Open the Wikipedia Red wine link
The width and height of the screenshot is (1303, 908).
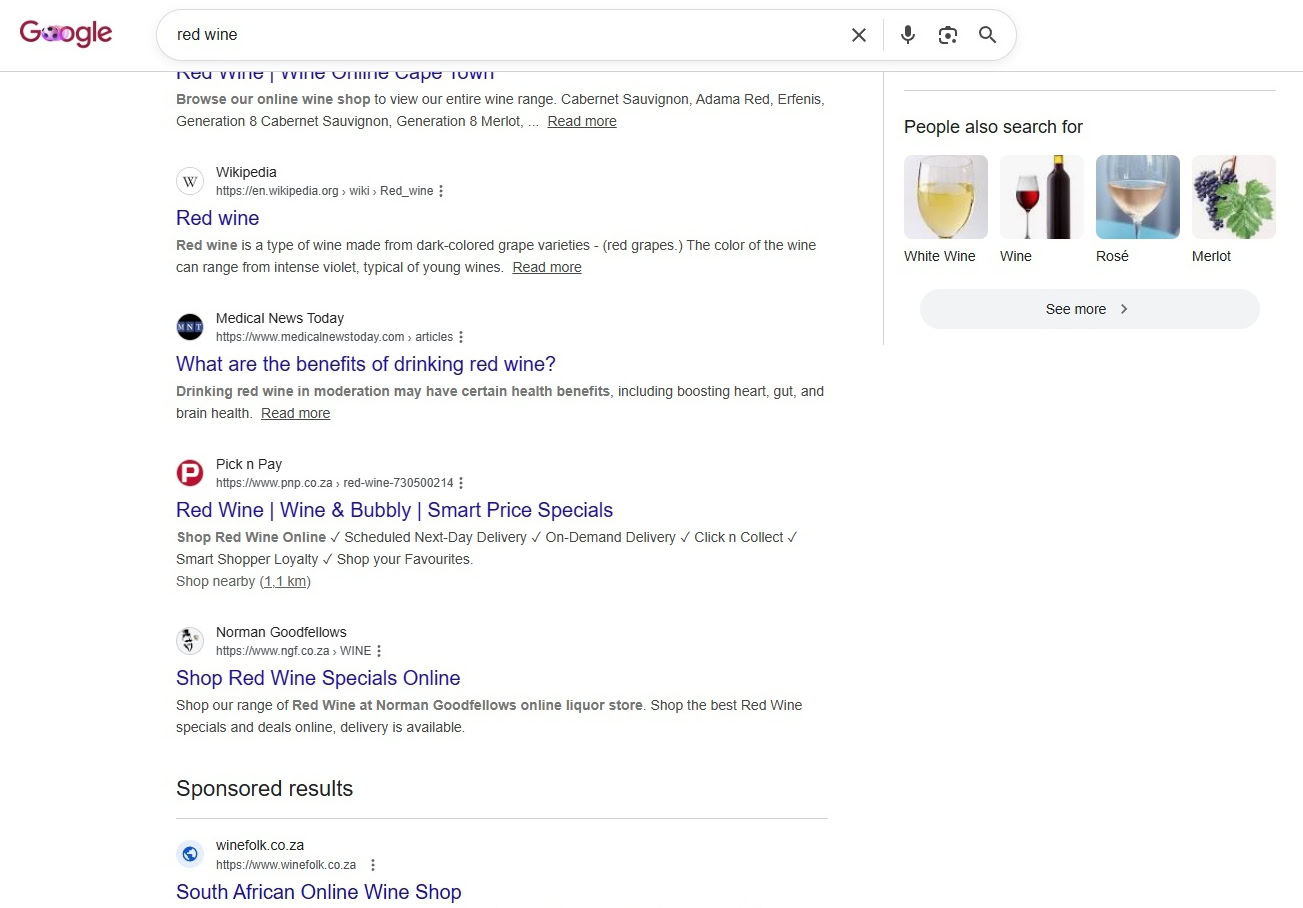point(218,218)
